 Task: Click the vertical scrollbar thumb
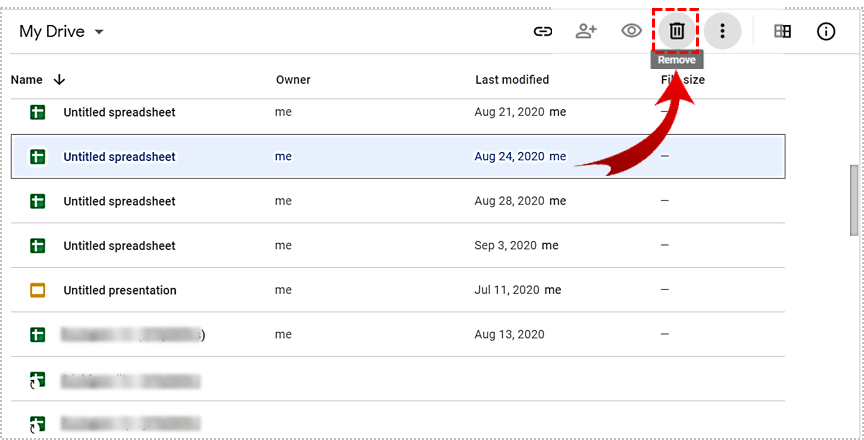[853, 198]
